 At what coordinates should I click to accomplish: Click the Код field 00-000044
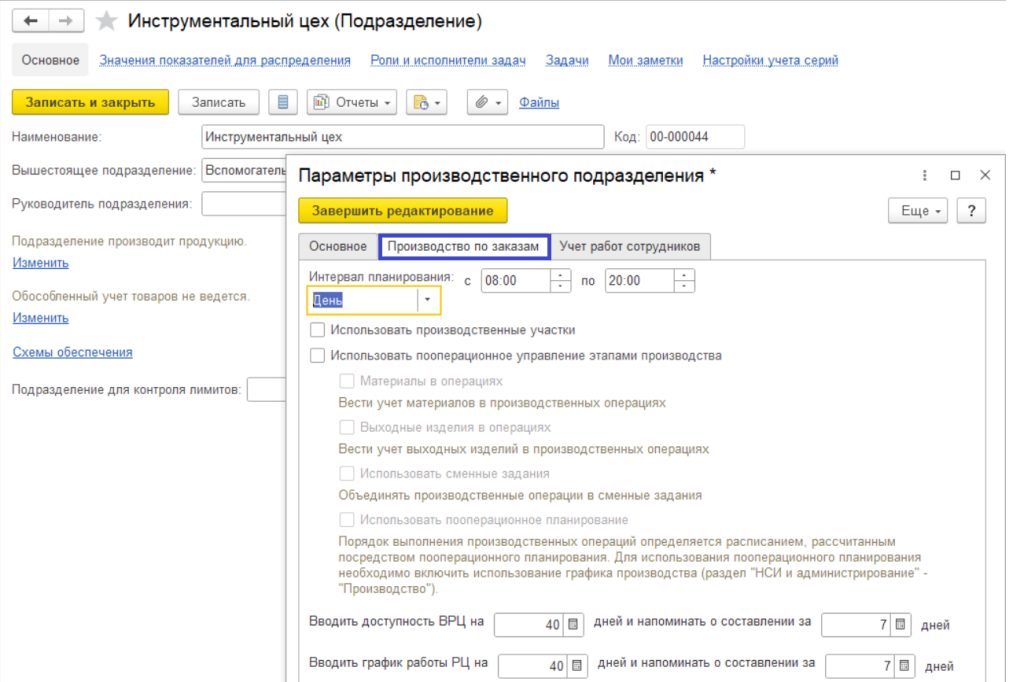click(696, 137)
